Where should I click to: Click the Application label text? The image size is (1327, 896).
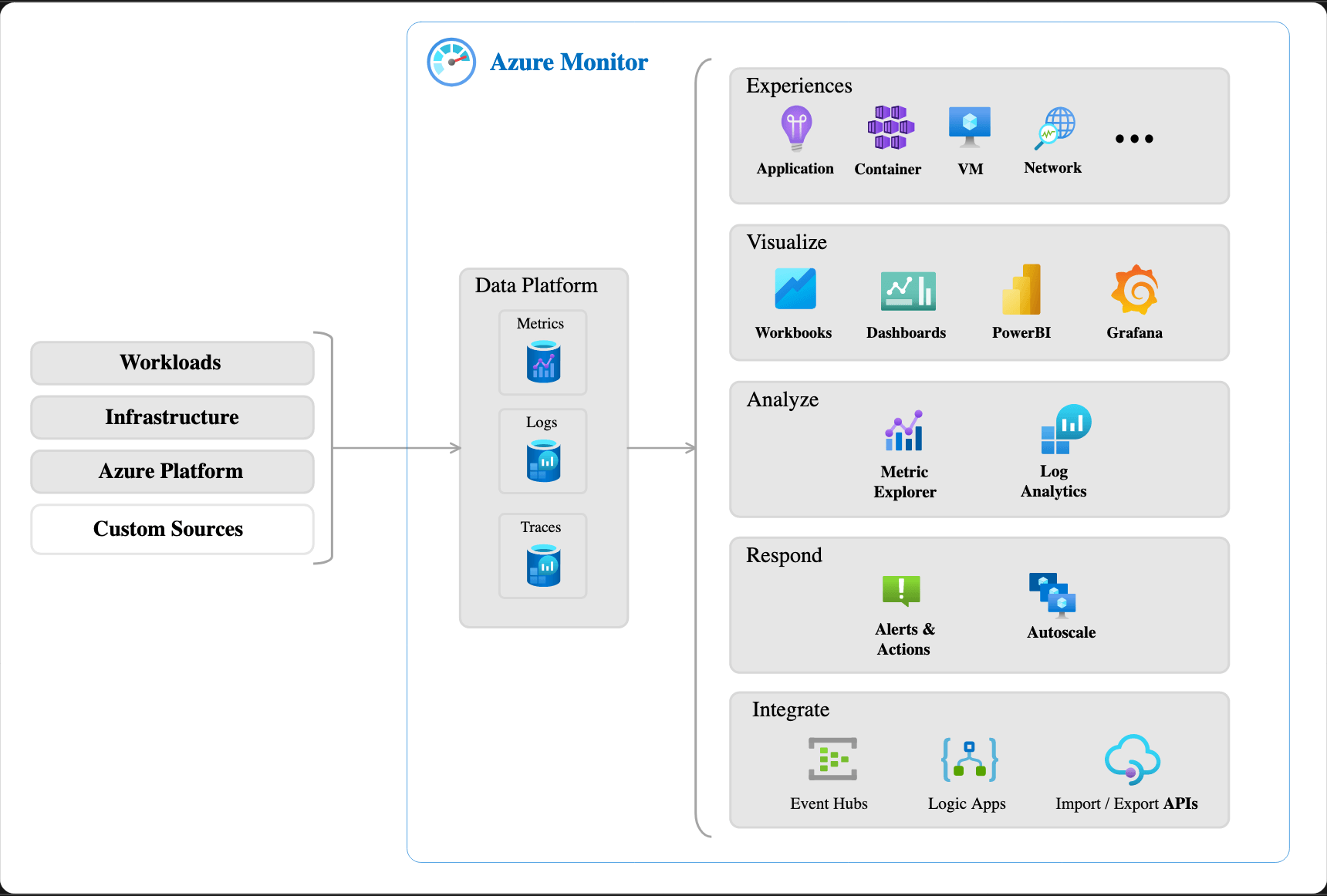pos(795,169)
